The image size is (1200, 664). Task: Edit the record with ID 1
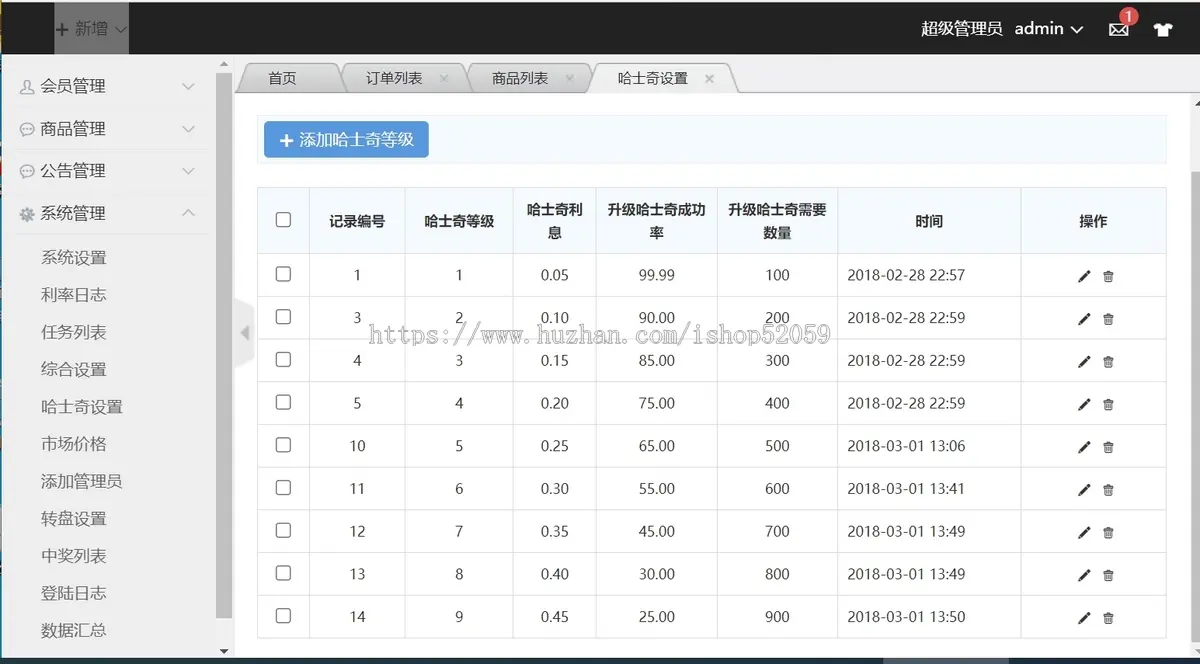[x=1084, y=277]
